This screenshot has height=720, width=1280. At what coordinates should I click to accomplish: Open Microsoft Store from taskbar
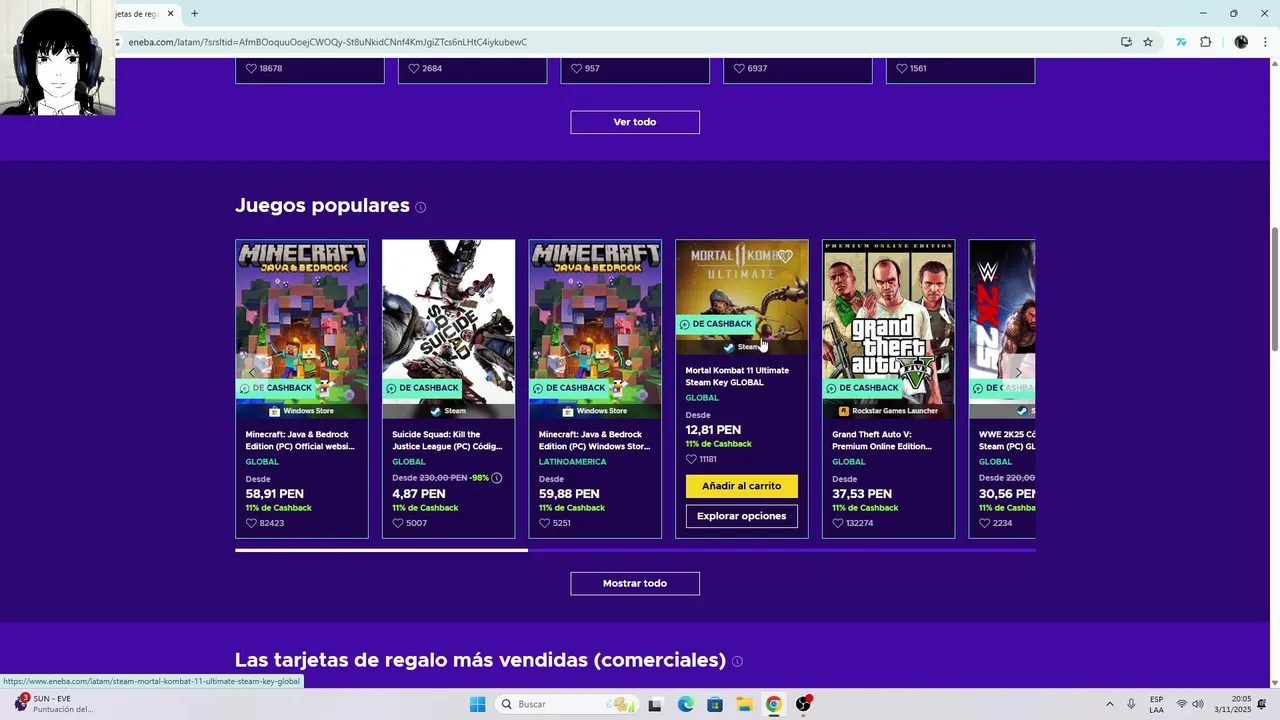point(715,704)
